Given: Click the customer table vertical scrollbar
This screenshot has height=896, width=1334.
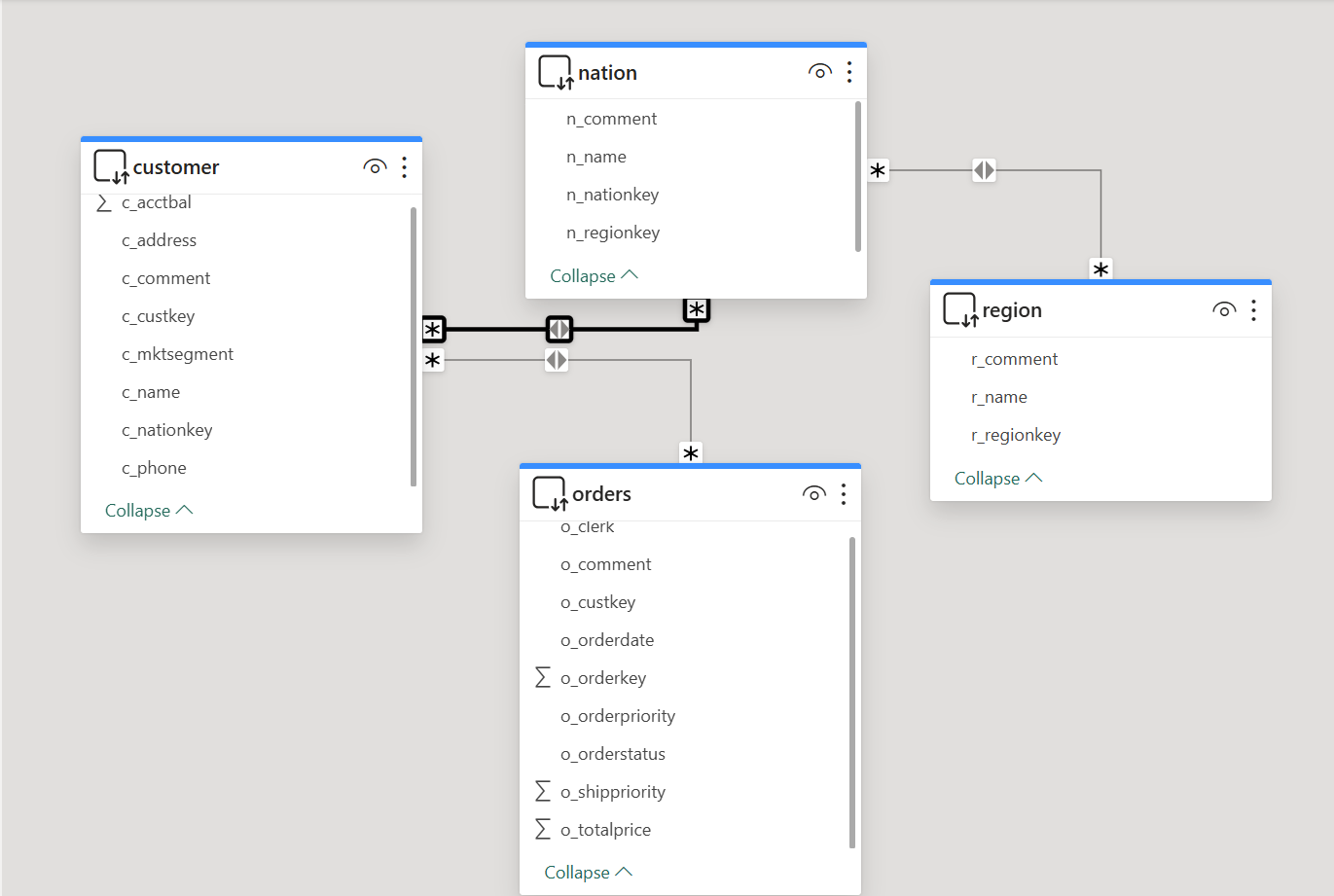Looking at the screenshot, I should (414, 345).
